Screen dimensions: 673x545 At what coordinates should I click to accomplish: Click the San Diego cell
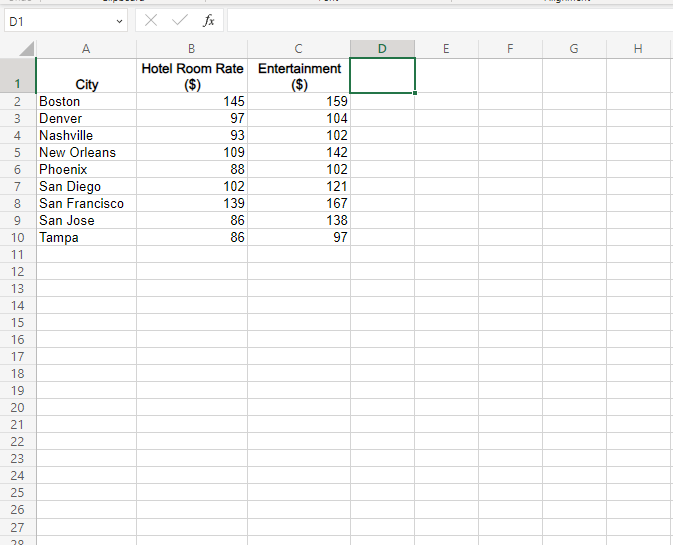point(86,186)
